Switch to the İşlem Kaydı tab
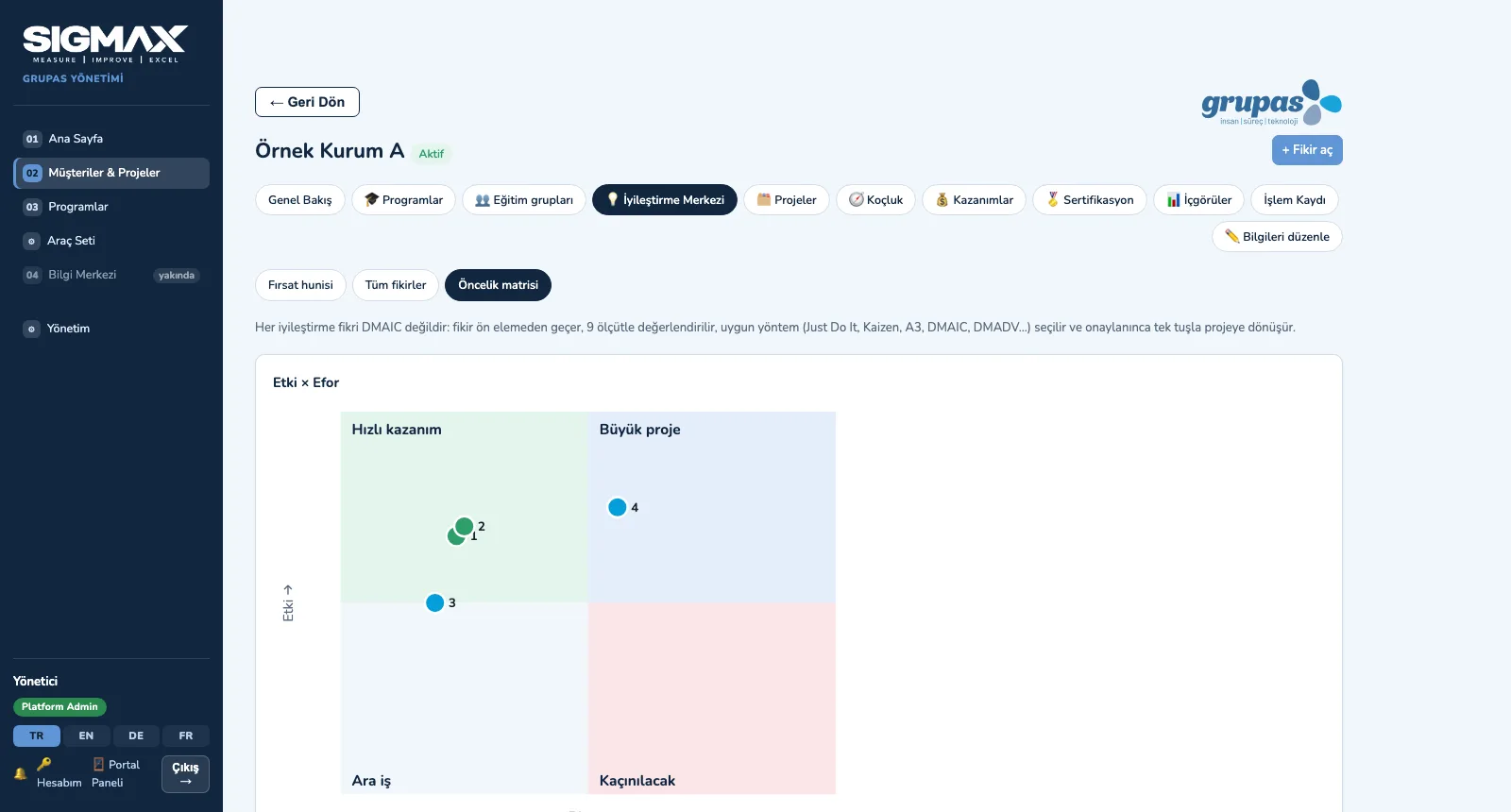Screen dimensions: 1511x812 [x=1295, y=200]
